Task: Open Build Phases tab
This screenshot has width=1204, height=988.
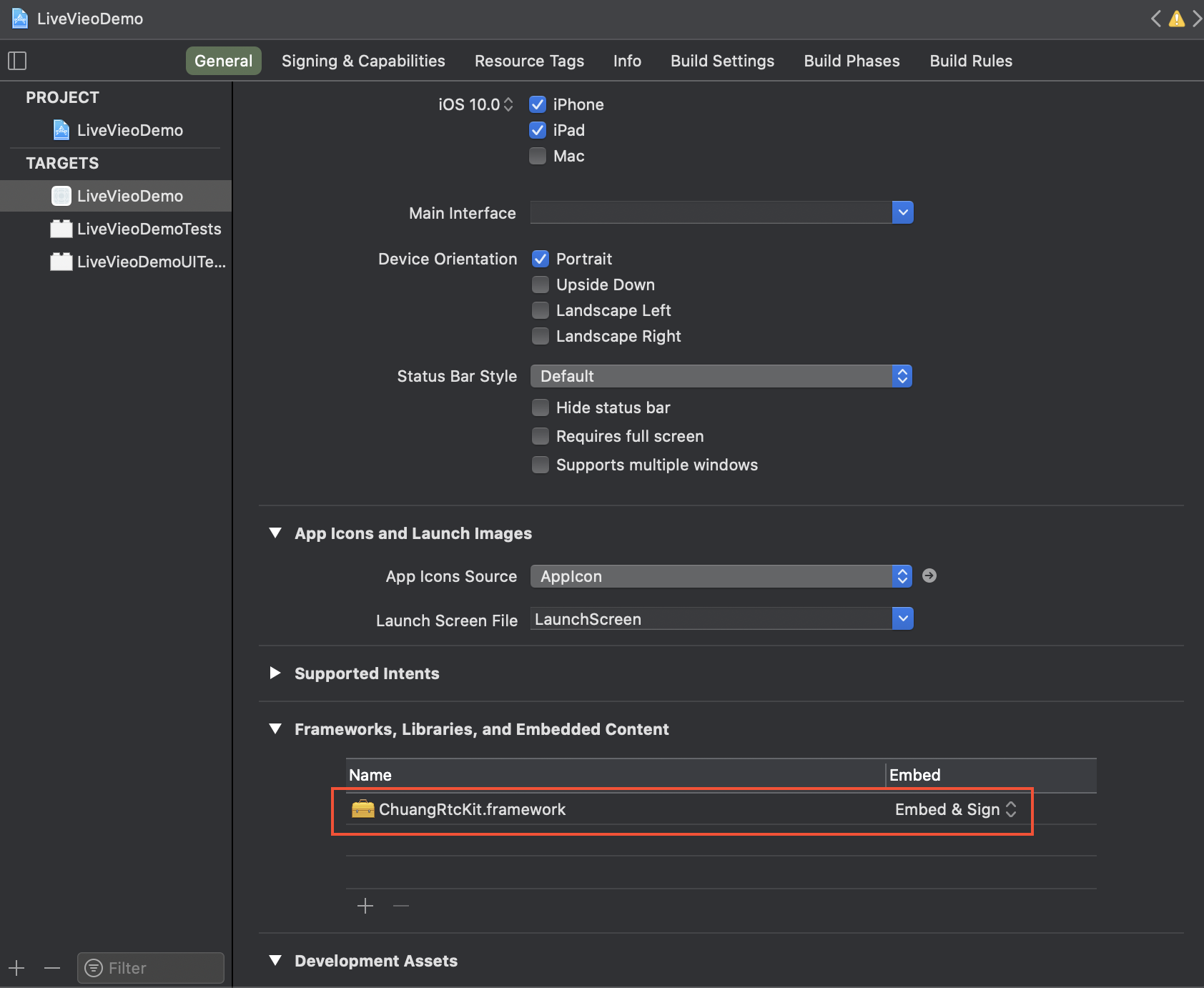Action: click(x=852, y=61)
